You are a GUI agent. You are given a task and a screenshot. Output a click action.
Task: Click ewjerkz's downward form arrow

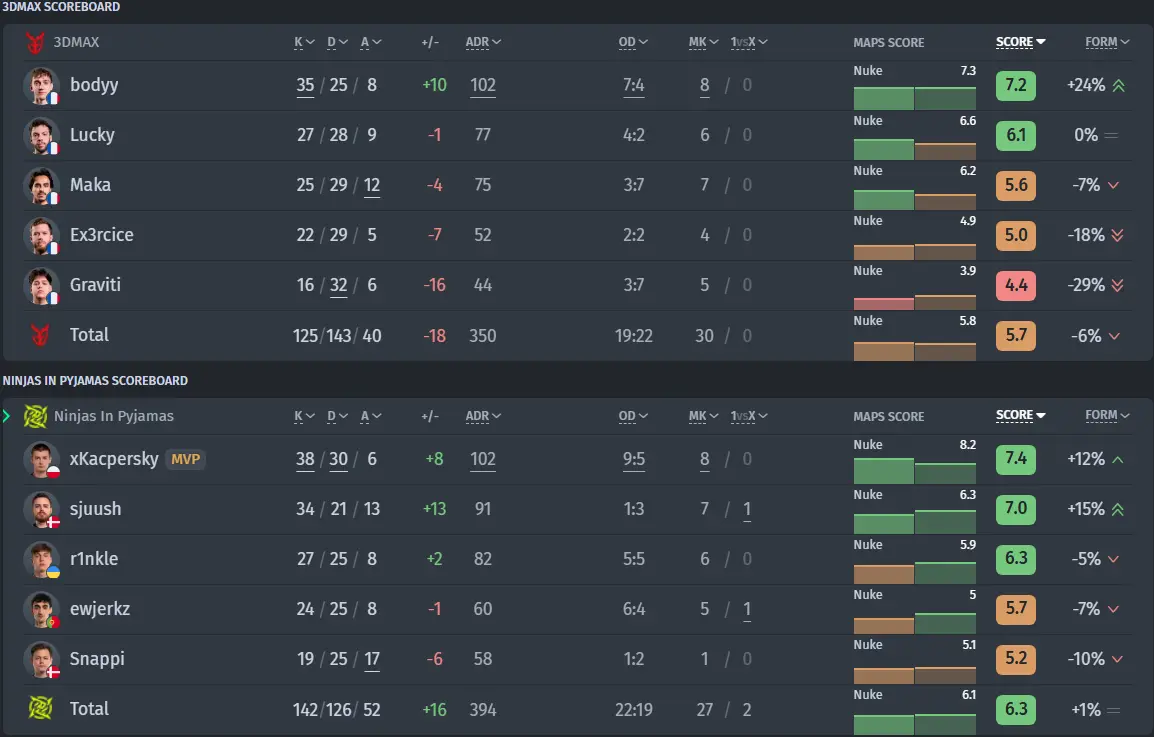1114,610
